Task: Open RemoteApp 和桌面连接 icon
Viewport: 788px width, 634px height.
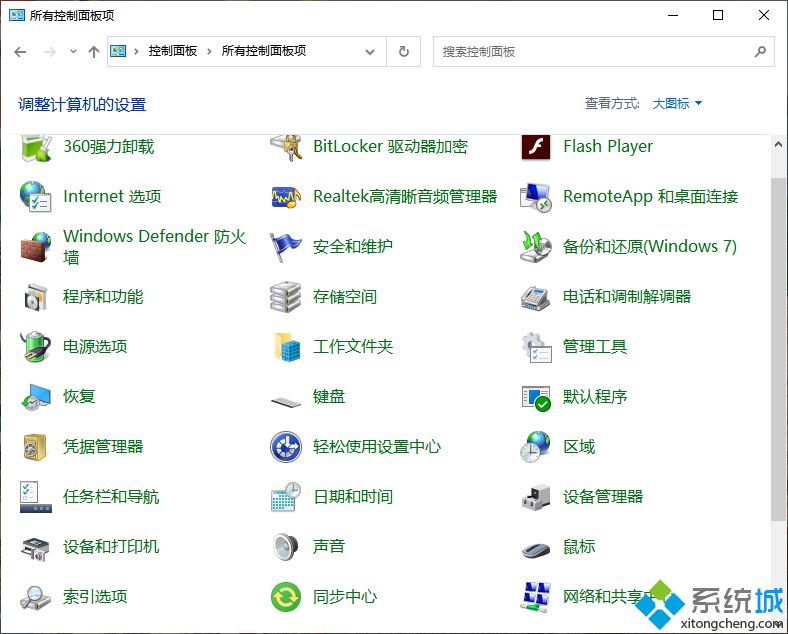Action: click(536, 197)
